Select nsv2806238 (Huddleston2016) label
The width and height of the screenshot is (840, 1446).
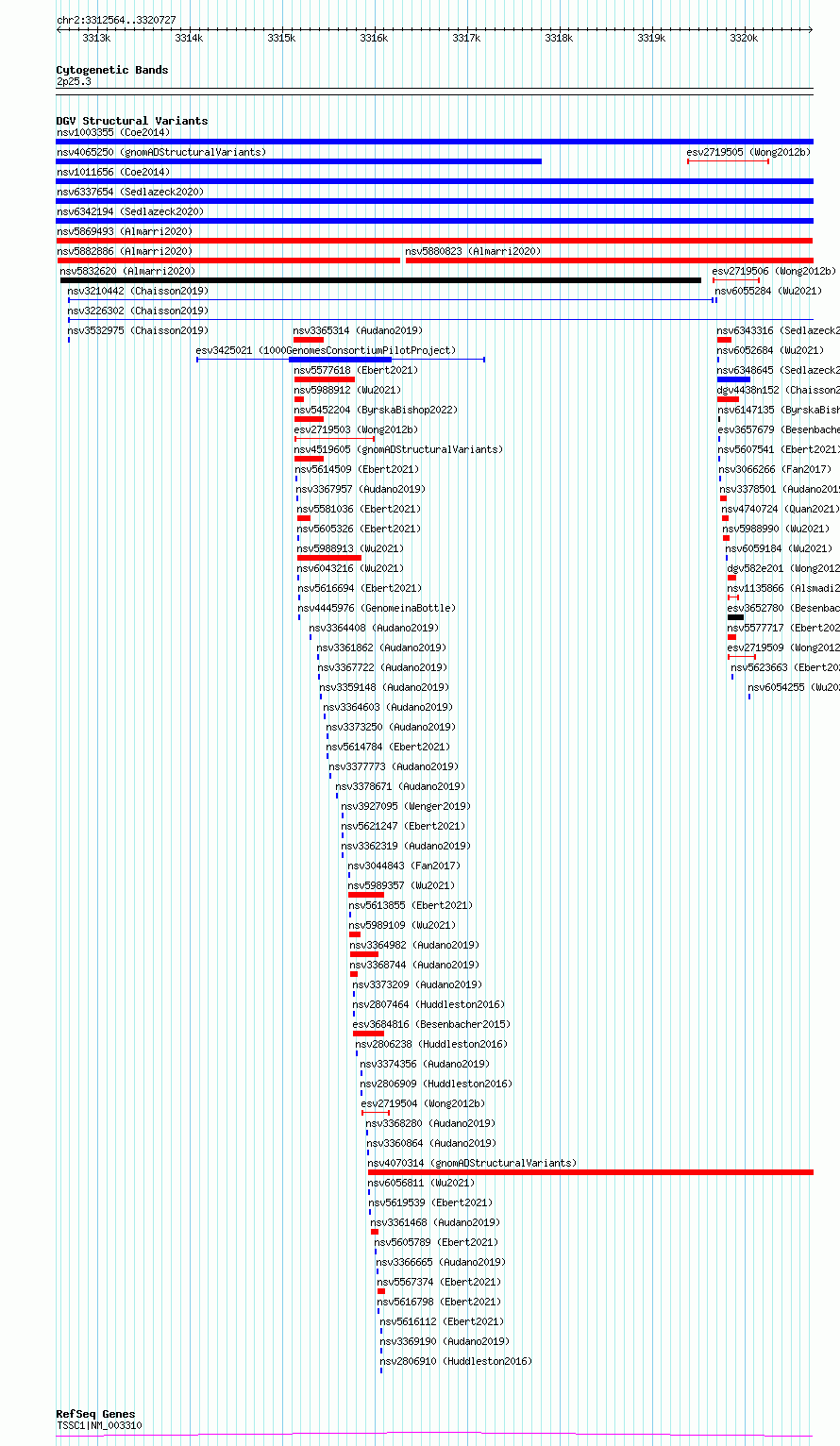pyautogui.click(x=431, y=1044)
